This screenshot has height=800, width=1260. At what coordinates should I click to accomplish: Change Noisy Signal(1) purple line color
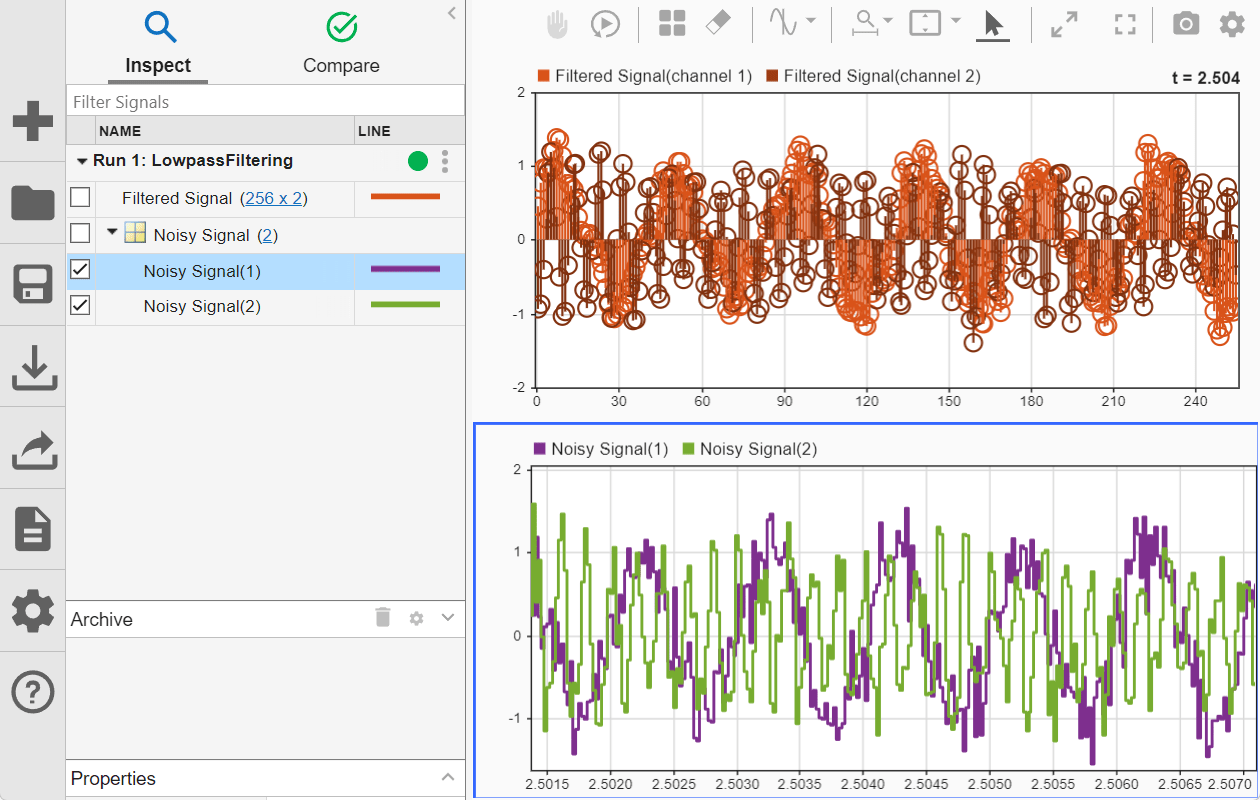coord(407,269)
